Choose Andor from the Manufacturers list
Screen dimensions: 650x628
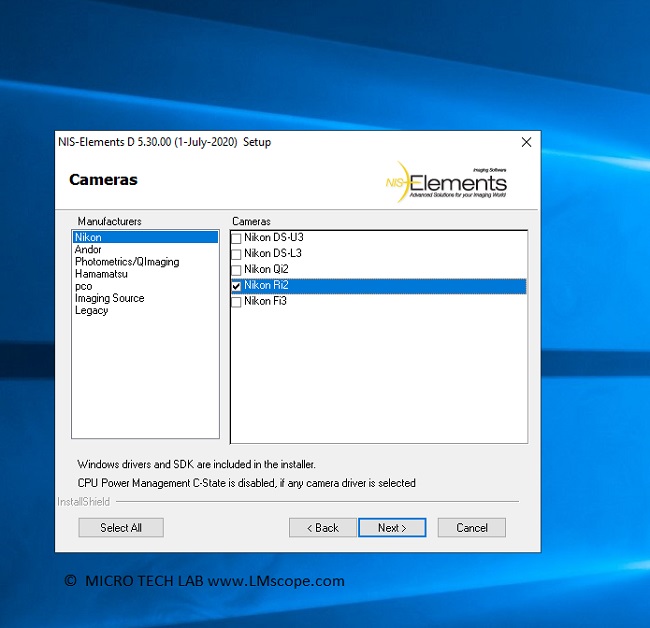point(89,250)
